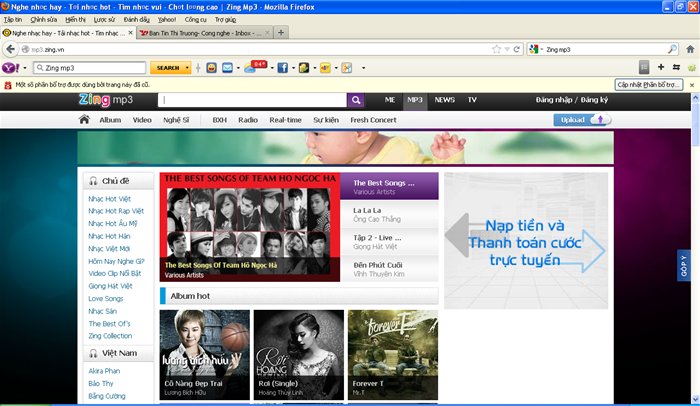Screen dimensions: 700x406
Task: Open the Yahoo Mail envelope icon
Action: [228, 68]
